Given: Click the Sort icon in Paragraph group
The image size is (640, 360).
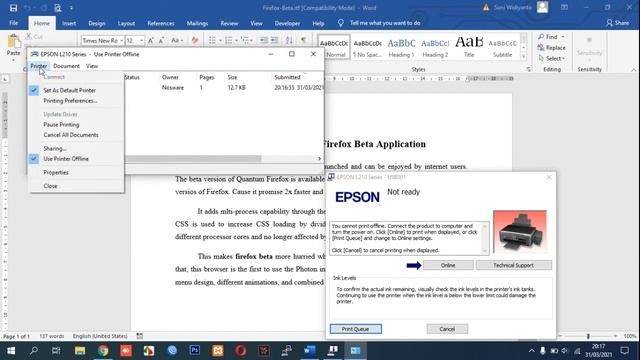Looking at the screenshot, I should coord(289,40).
